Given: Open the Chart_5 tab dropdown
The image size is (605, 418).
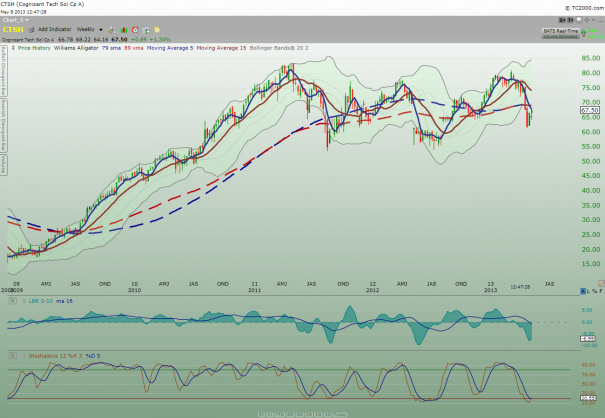Looking at the screenshot, I should click(x=15, y=20).
